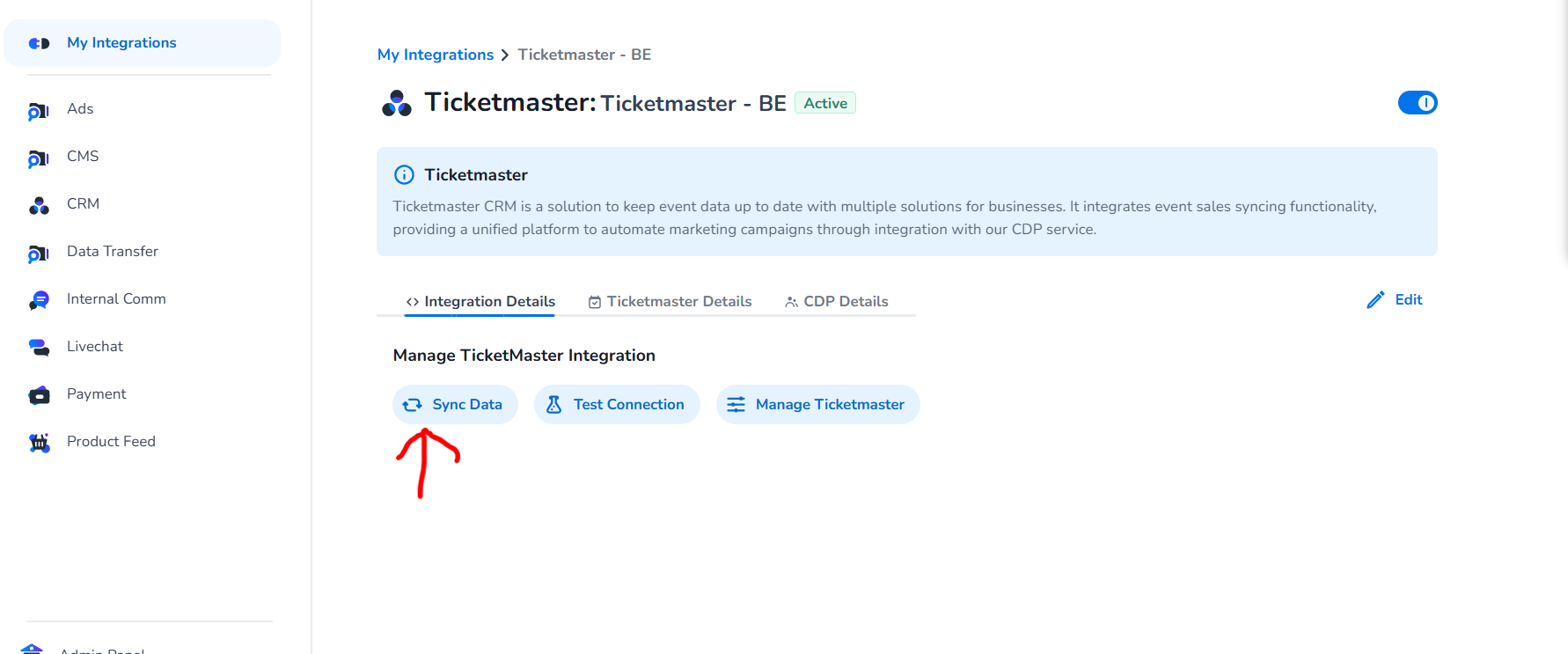The height and width of the screenshot is (654, 1568).
Task: Click the Internal Comm chat icon
Action: click(39, 300)
